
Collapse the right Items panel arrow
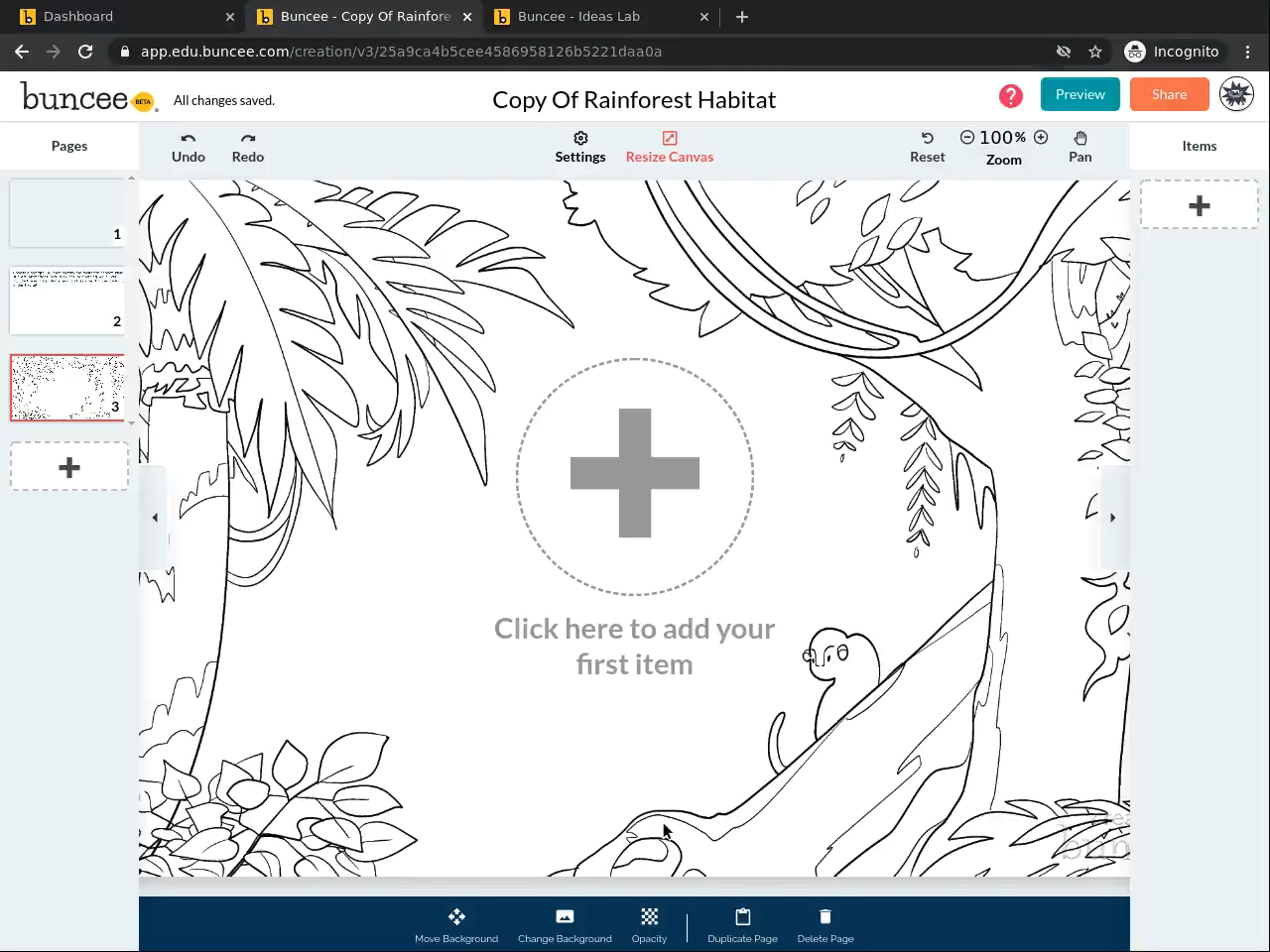(x=1113, y=517)
